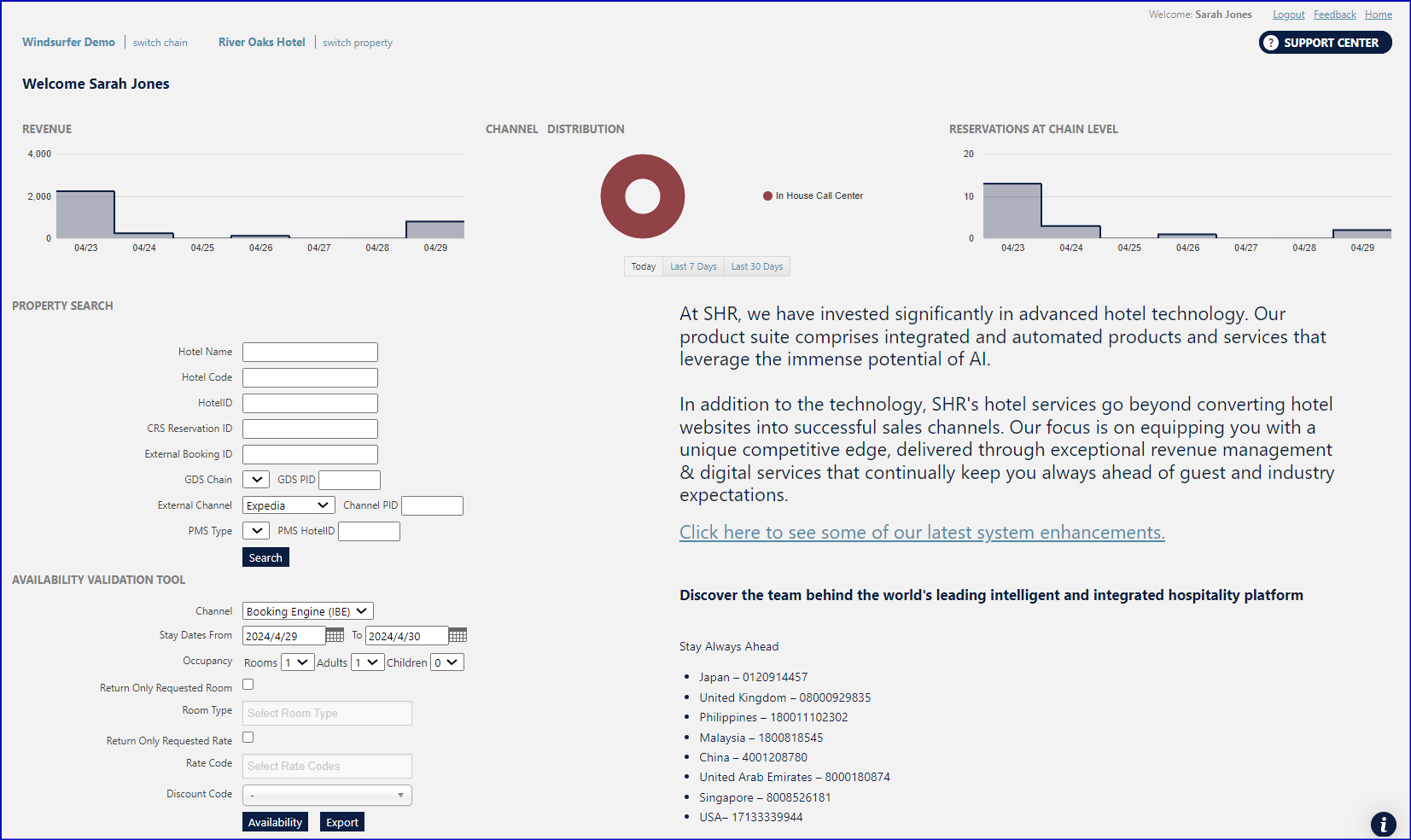Open the Discount Code dropdown
This screenshot has width=1411, height=840.
click(327, 796)
